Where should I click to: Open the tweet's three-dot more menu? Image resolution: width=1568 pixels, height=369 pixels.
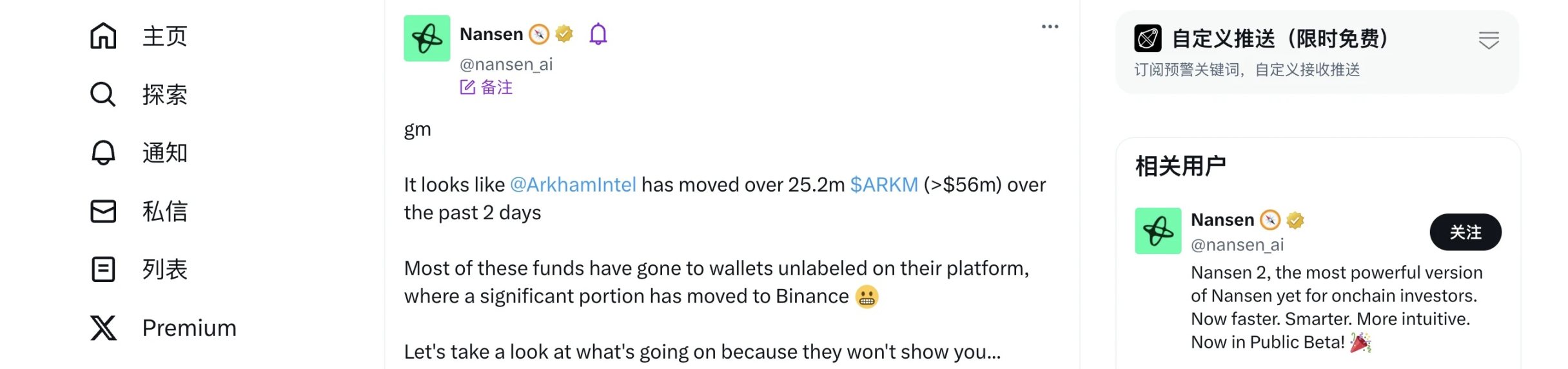(1050, 26)
